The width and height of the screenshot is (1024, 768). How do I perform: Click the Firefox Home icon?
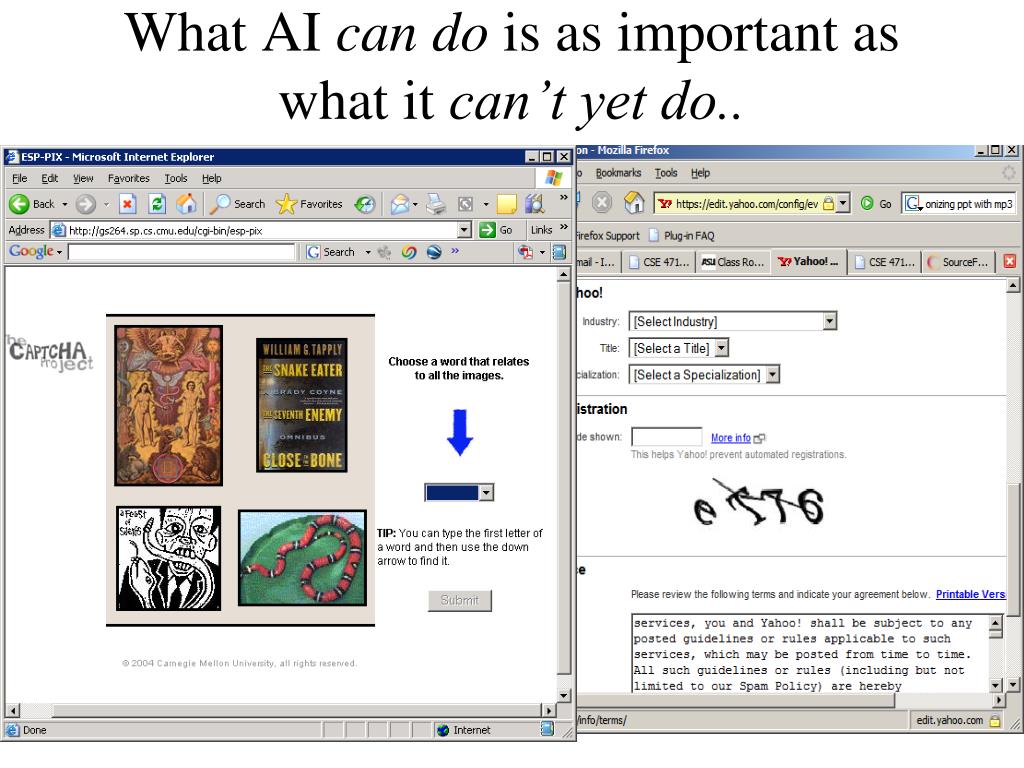[x=633, y=202]
